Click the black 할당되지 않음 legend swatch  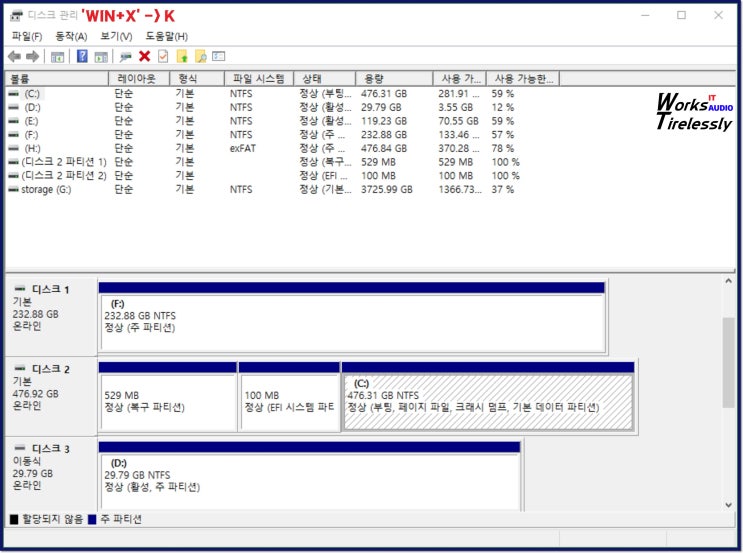[14, 520]
